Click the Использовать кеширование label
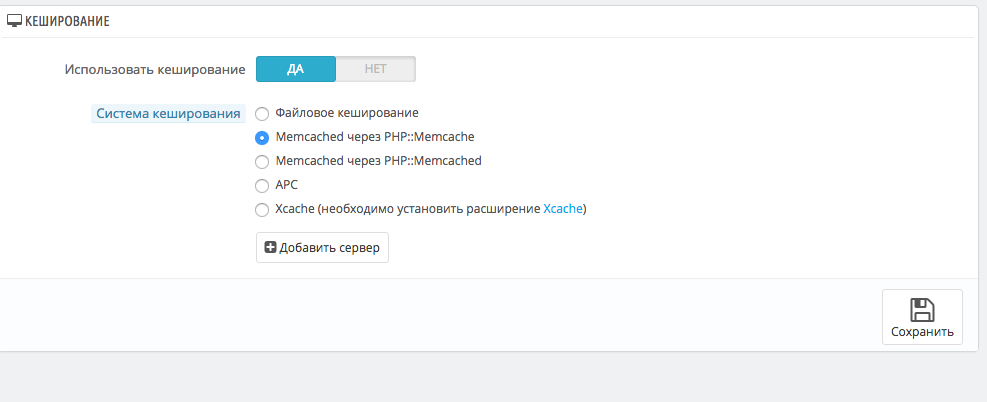Viewport: 987px width, 402px height. click(155, 70)
